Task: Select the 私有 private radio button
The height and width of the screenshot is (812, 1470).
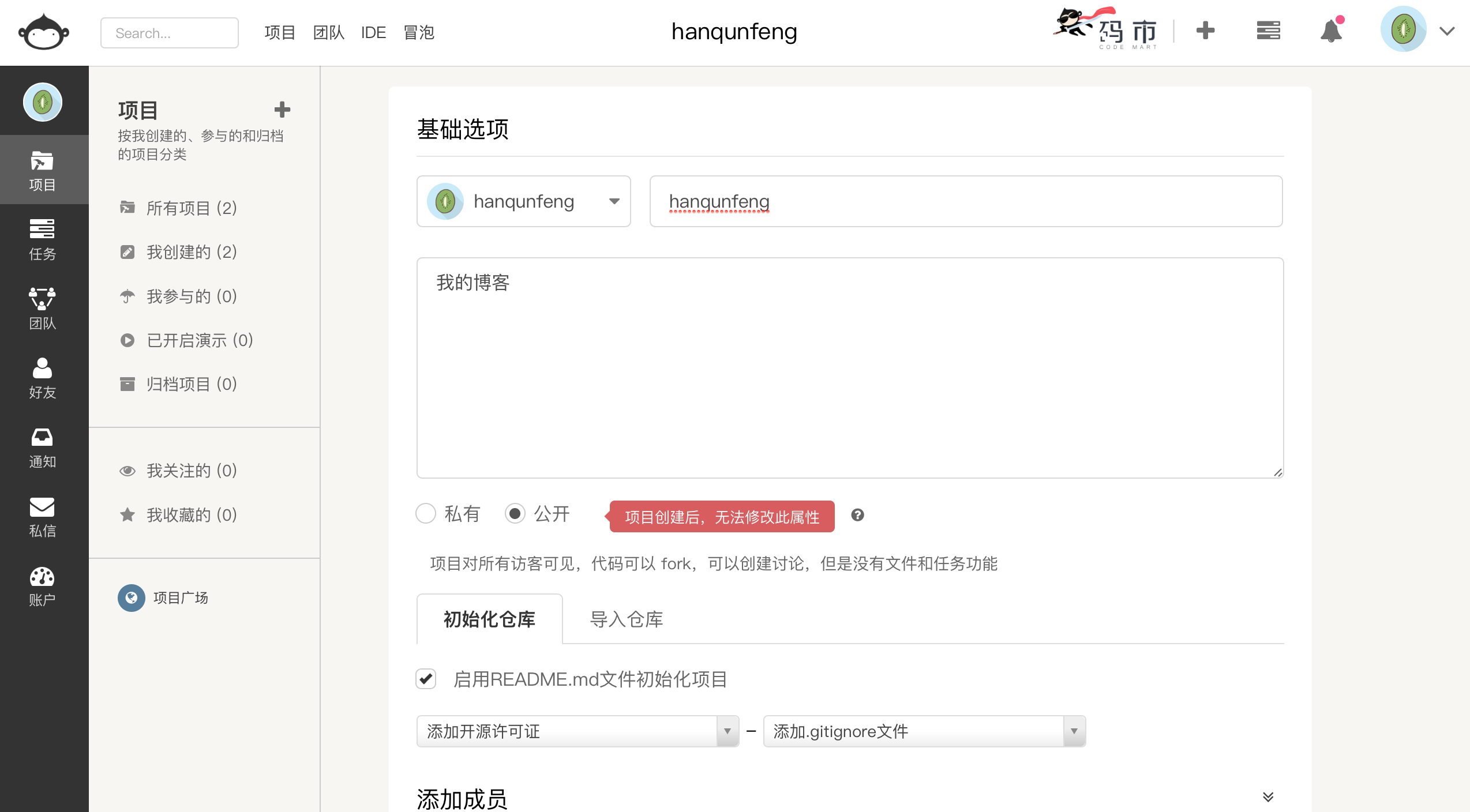Action: 426,513
